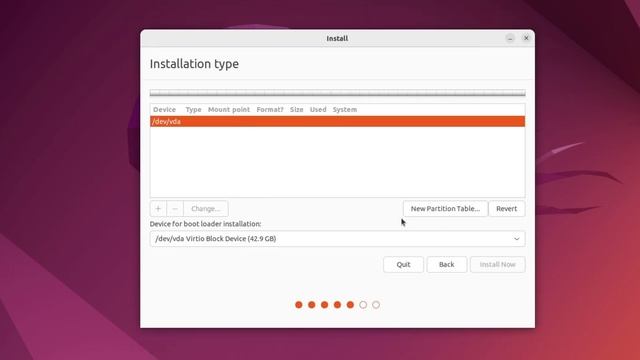Close the Install window
640x360 pixels.
(x=526, y=38)
